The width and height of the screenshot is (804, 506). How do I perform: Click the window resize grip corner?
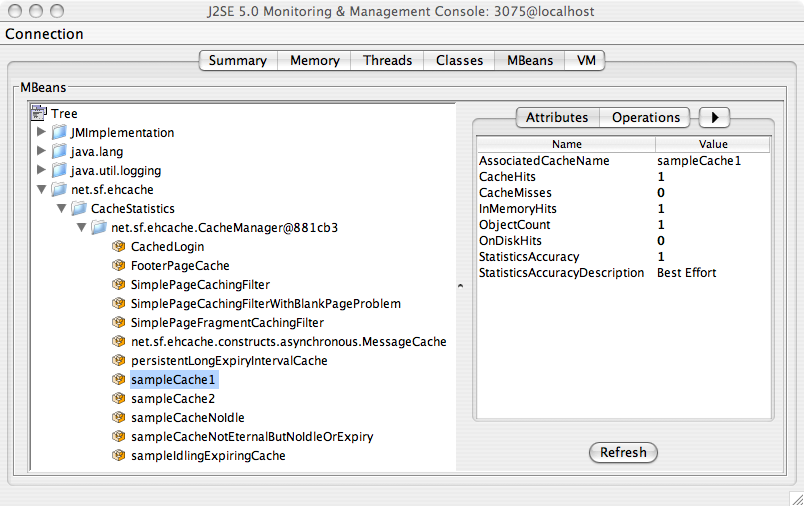(x=797, y=499)
